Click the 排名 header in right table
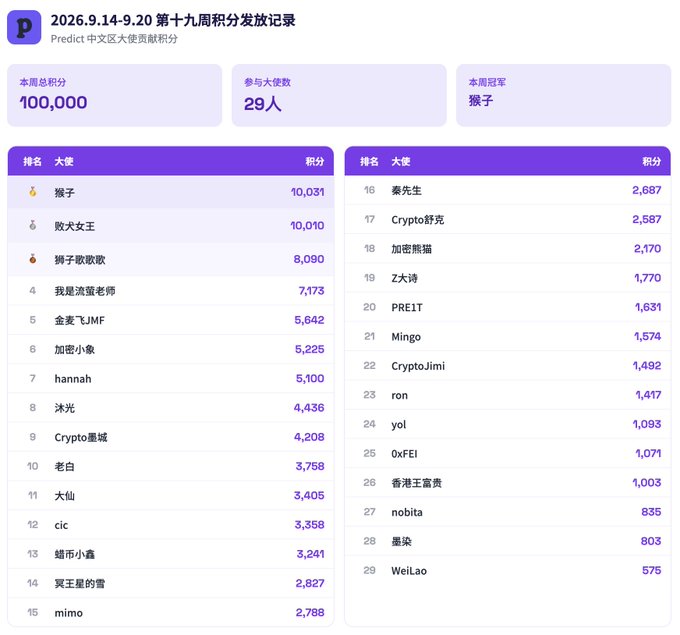Screen dimensions: 680x635 click(x=369, y=161)
